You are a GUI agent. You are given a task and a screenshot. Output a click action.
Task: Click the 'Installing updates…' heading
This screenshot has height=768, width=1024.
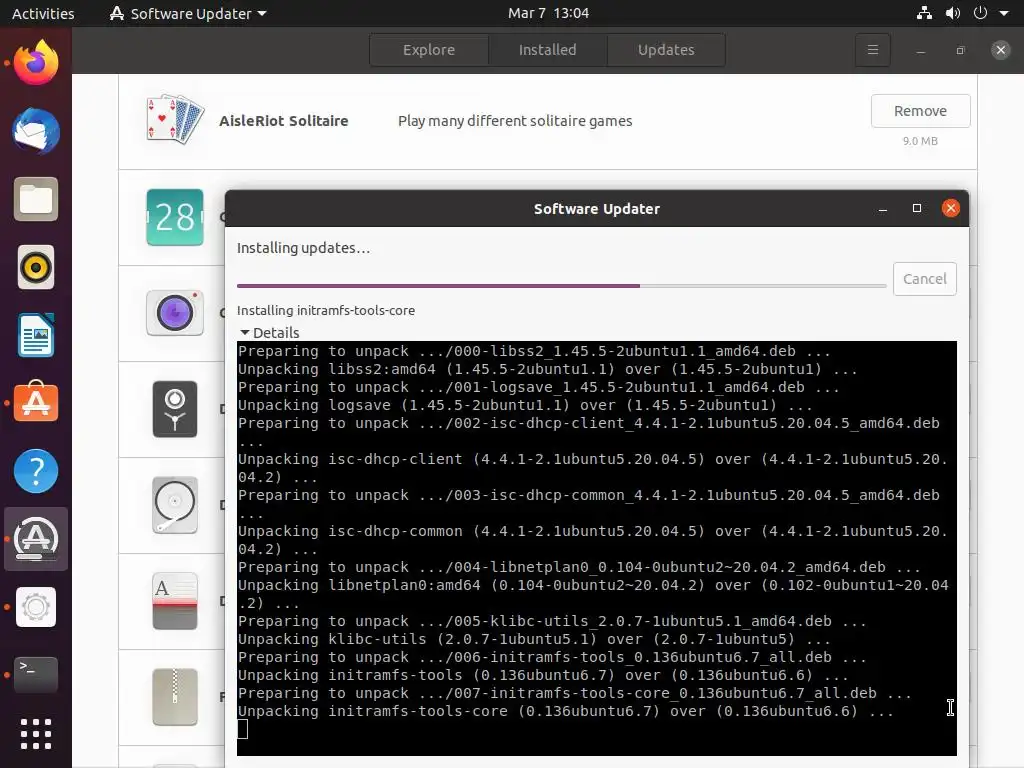tap(303, 248)
